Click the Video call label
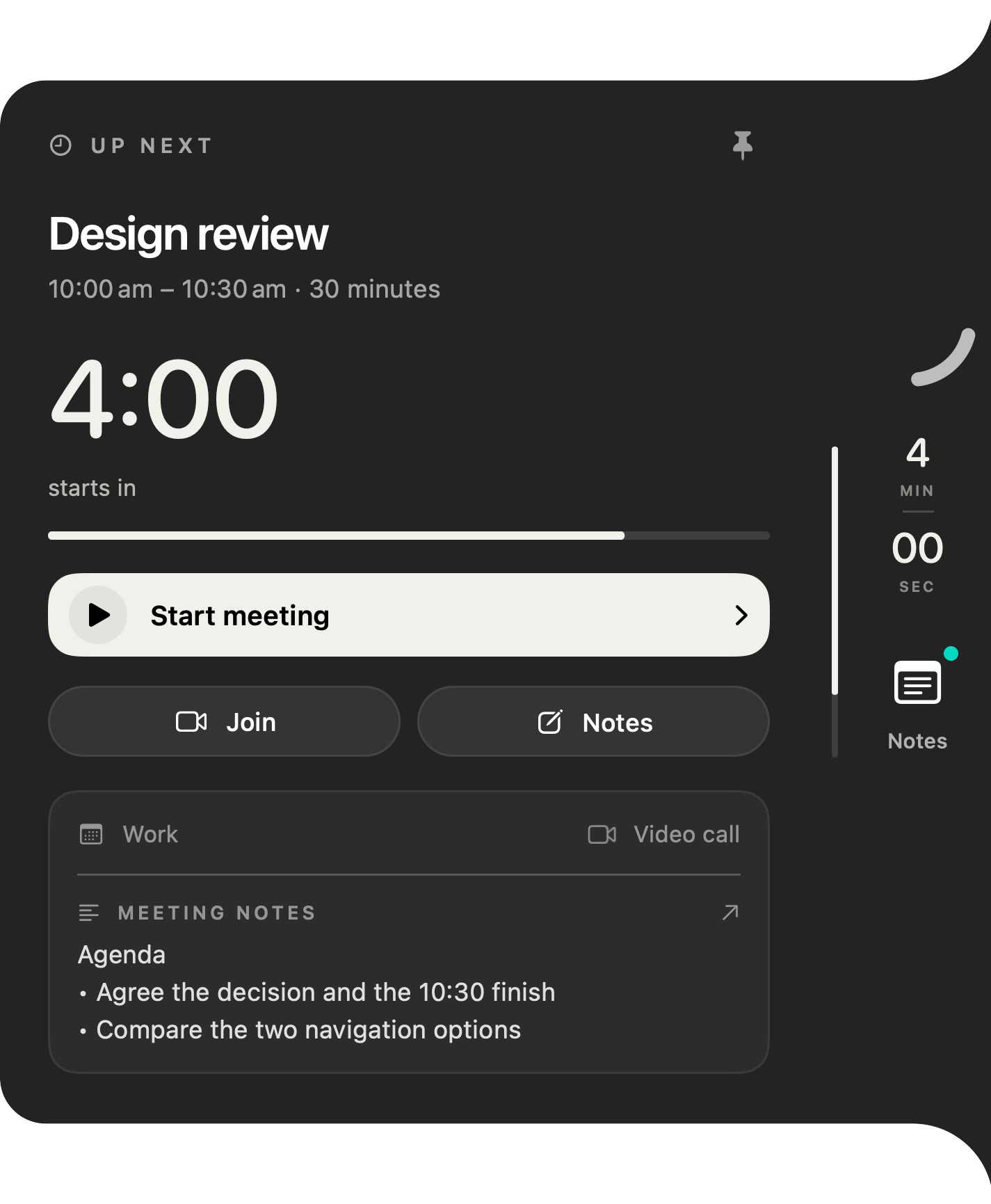This screenshot has width=991, height=1204. [686, 834]
